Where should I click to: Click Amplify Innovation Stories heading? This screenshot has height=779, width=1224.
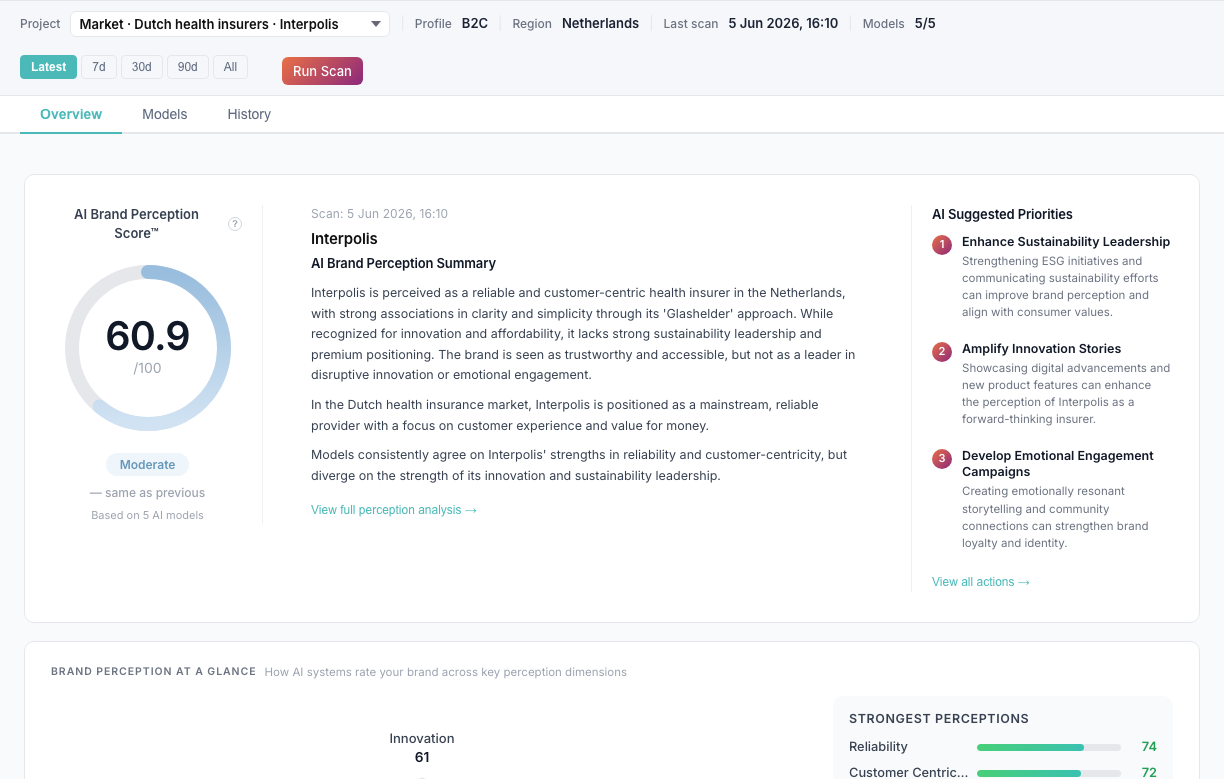pyautogui.click(x=1041, y=349)
